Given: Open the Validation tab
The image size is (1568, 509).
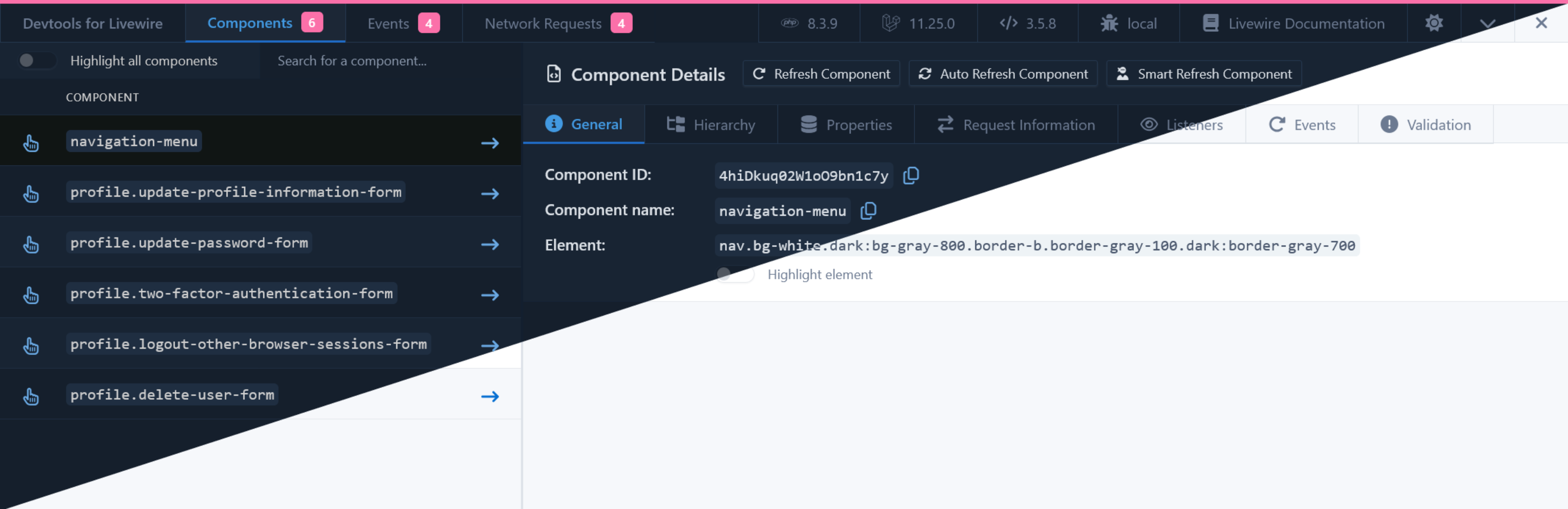Looking at the screenshot, I should (1425, 124).
